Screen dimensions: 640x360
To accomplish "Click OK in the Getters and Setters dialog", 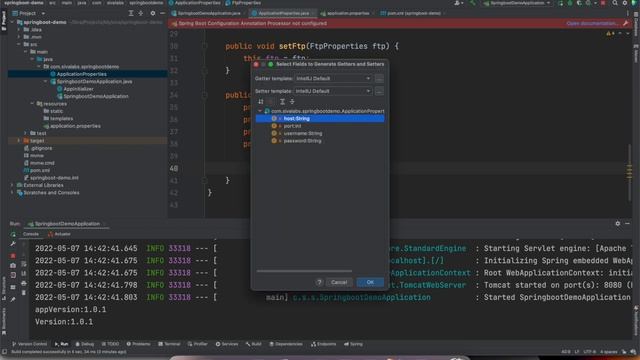I will pos(370,282).
